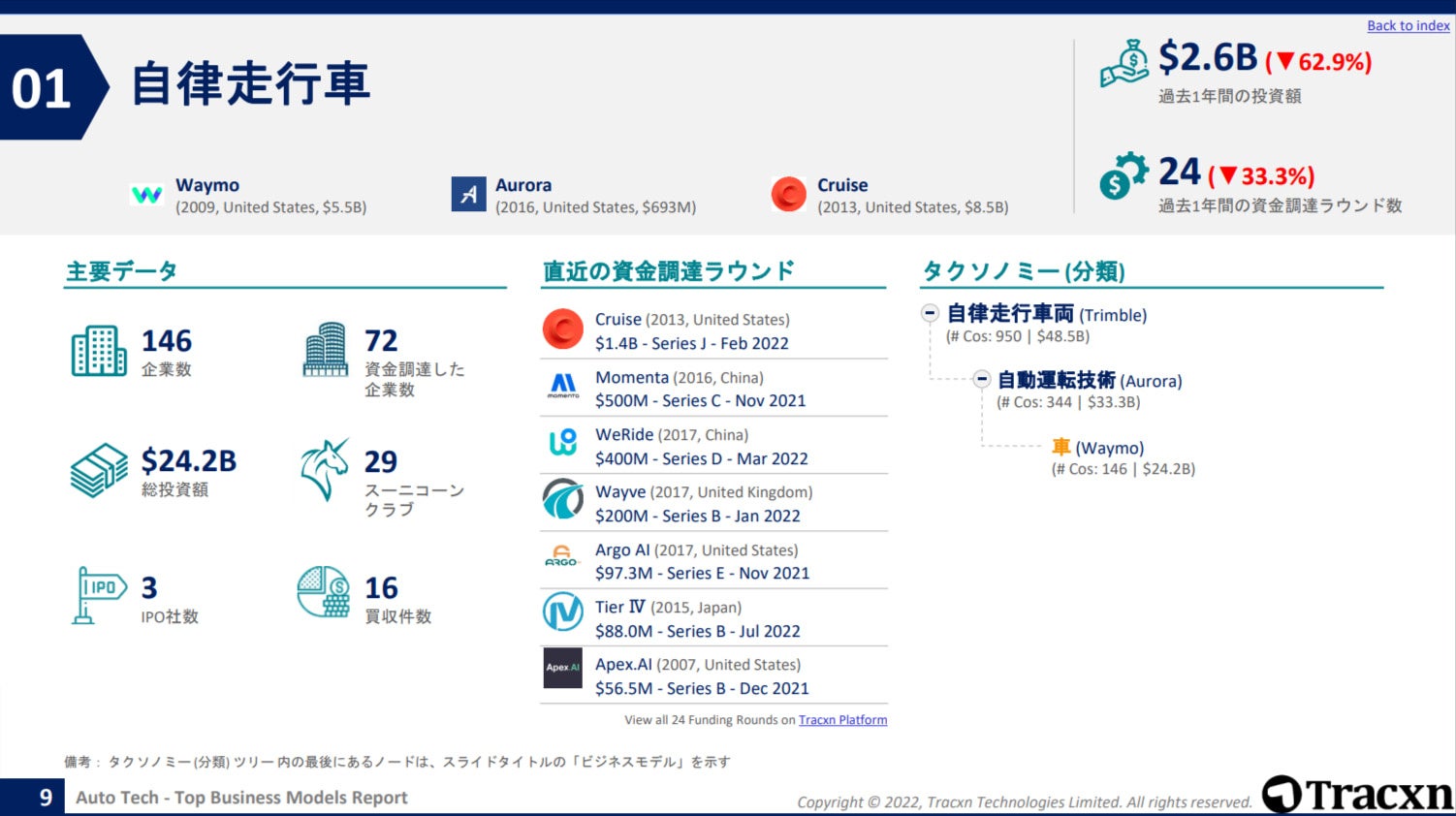
Task: Click the 72 funded companies count
Action: (381, 341)
